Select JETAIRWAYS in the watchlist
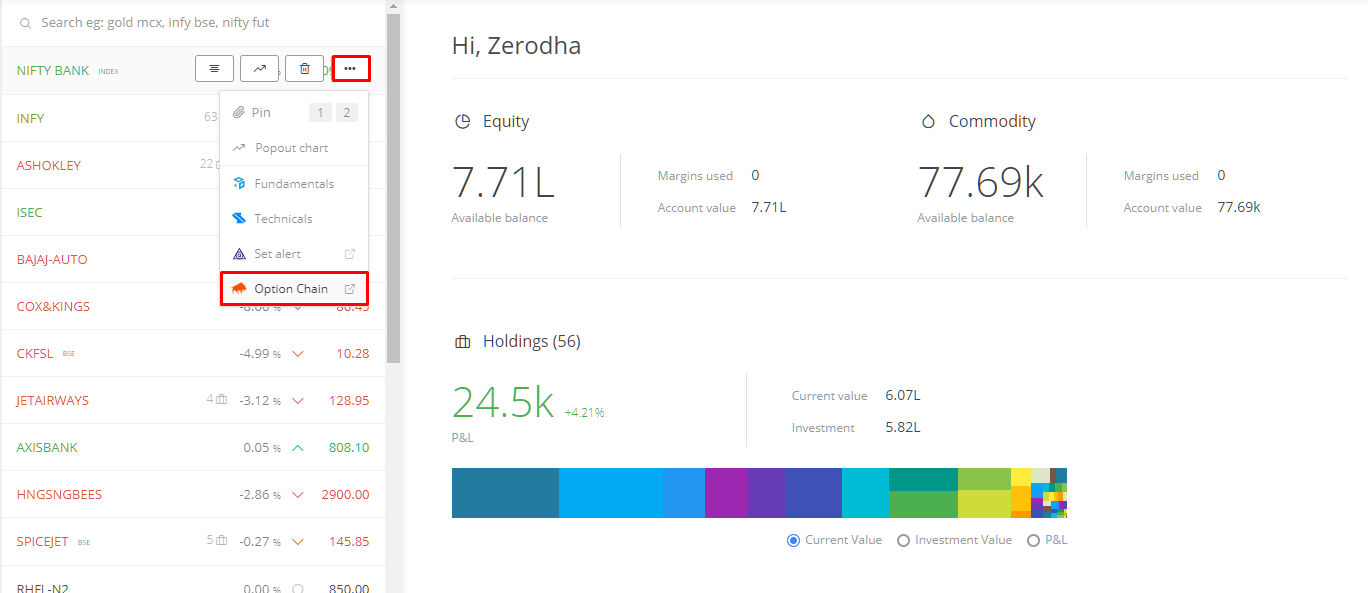Viewport: 1368px width, 593px height. [x=53, y=400]
